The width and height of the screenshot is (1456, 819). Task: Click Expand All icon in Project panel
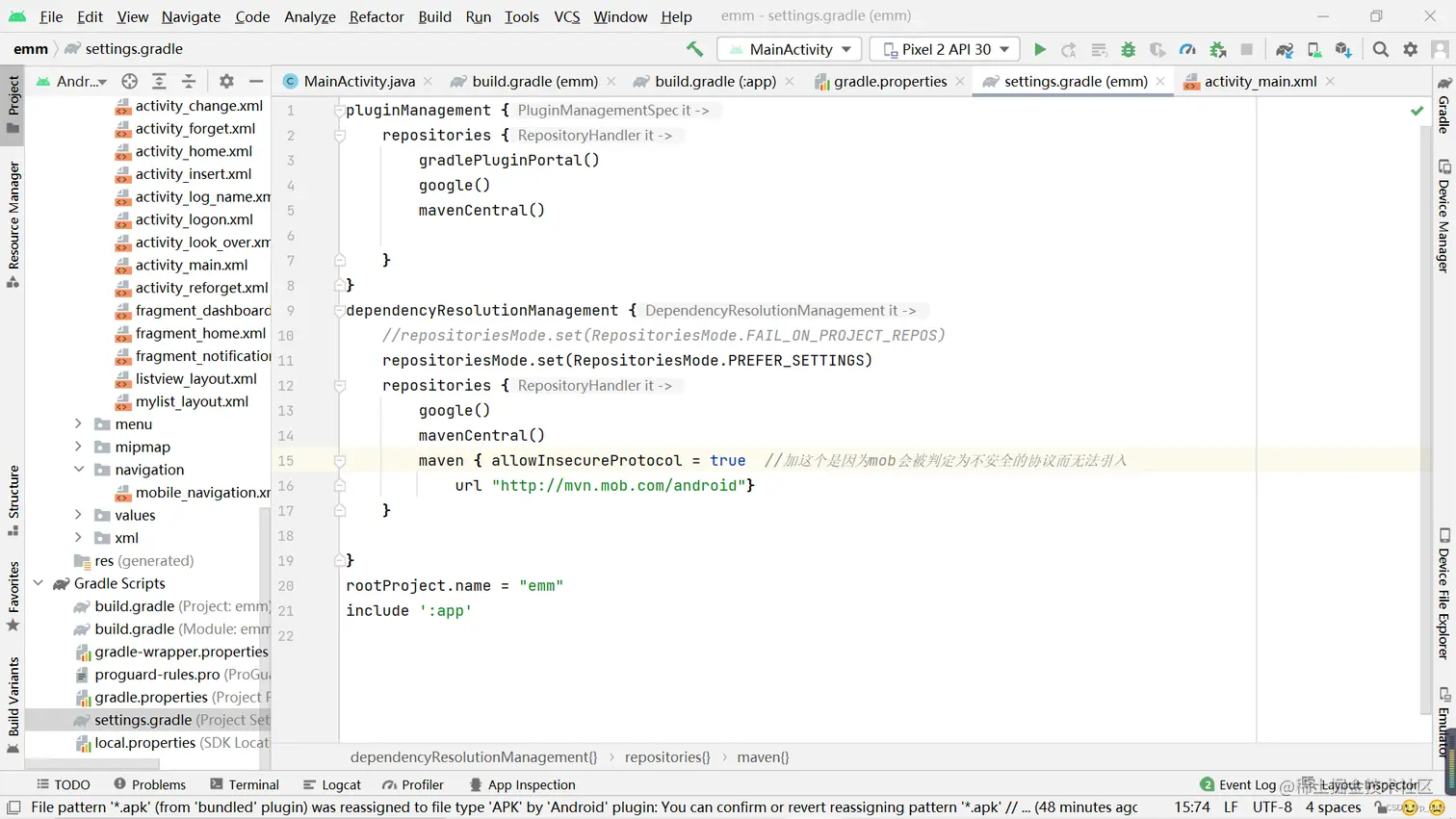pyautogui.click(x=160, y=82)
